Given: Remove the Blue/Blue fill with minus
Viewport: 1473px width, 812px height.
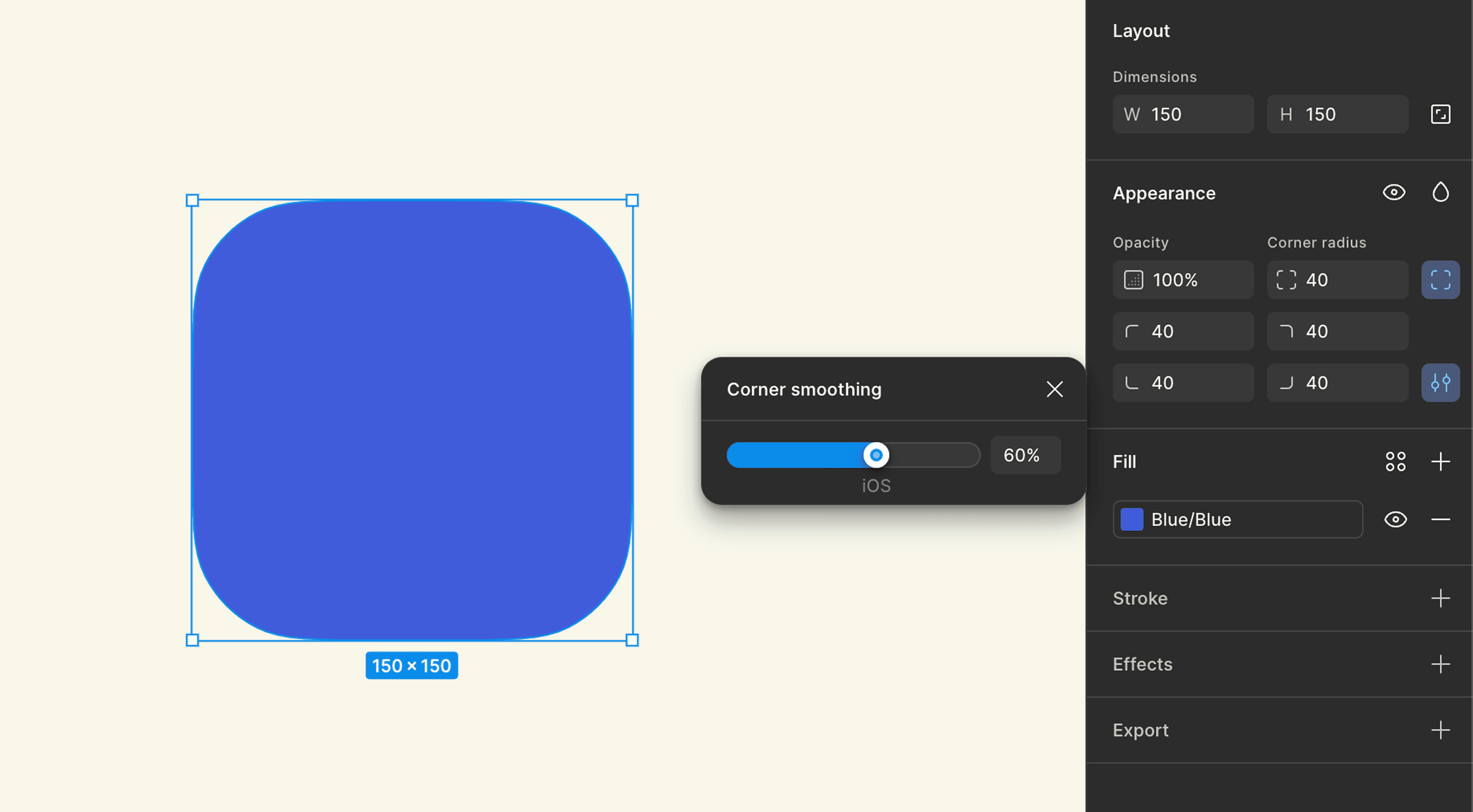Looking at the screenshot, I should pyautogui.click(x=1440, y=519).
